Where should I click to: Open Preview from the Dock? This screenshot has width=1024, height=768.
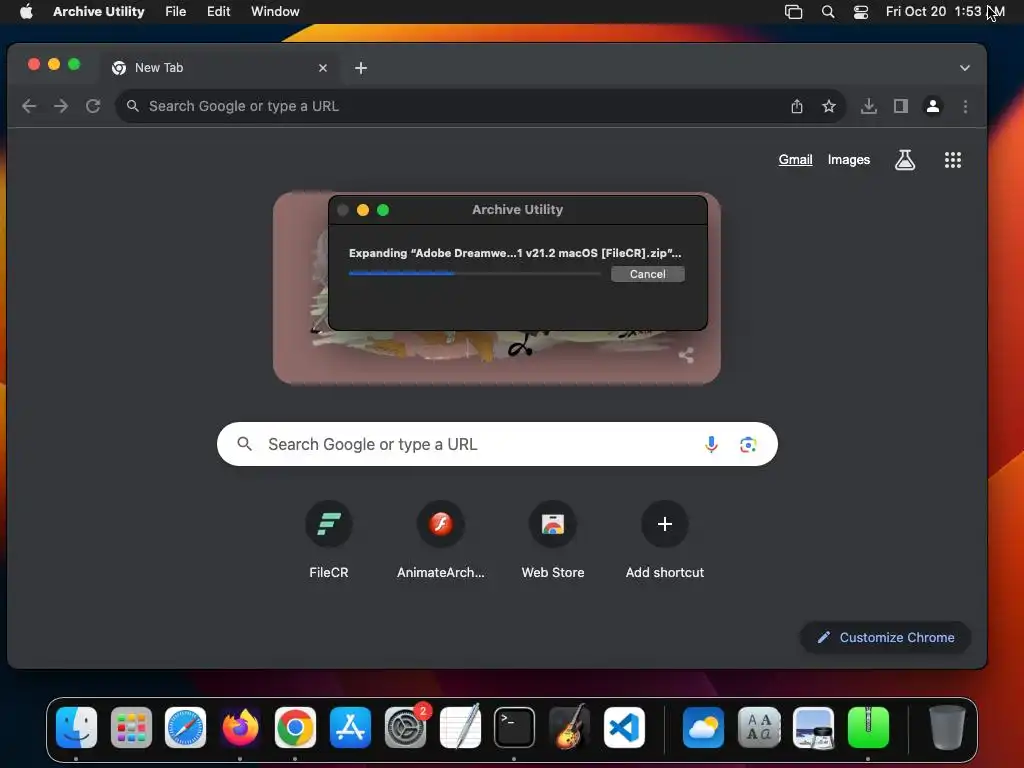[x=813, y=728]
